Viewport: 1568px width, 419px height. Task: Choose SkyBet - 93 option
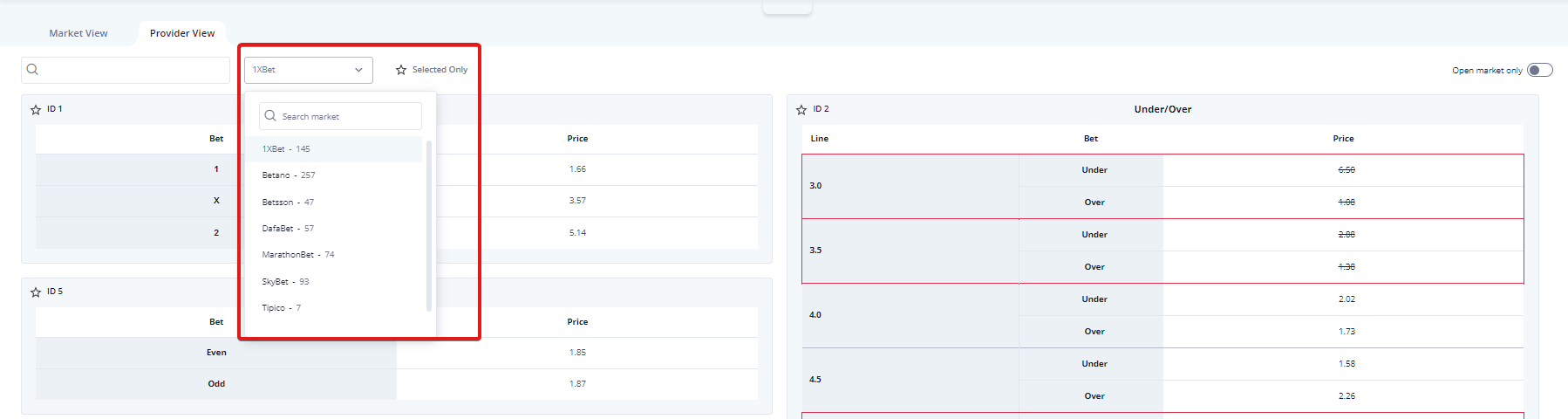285,282
